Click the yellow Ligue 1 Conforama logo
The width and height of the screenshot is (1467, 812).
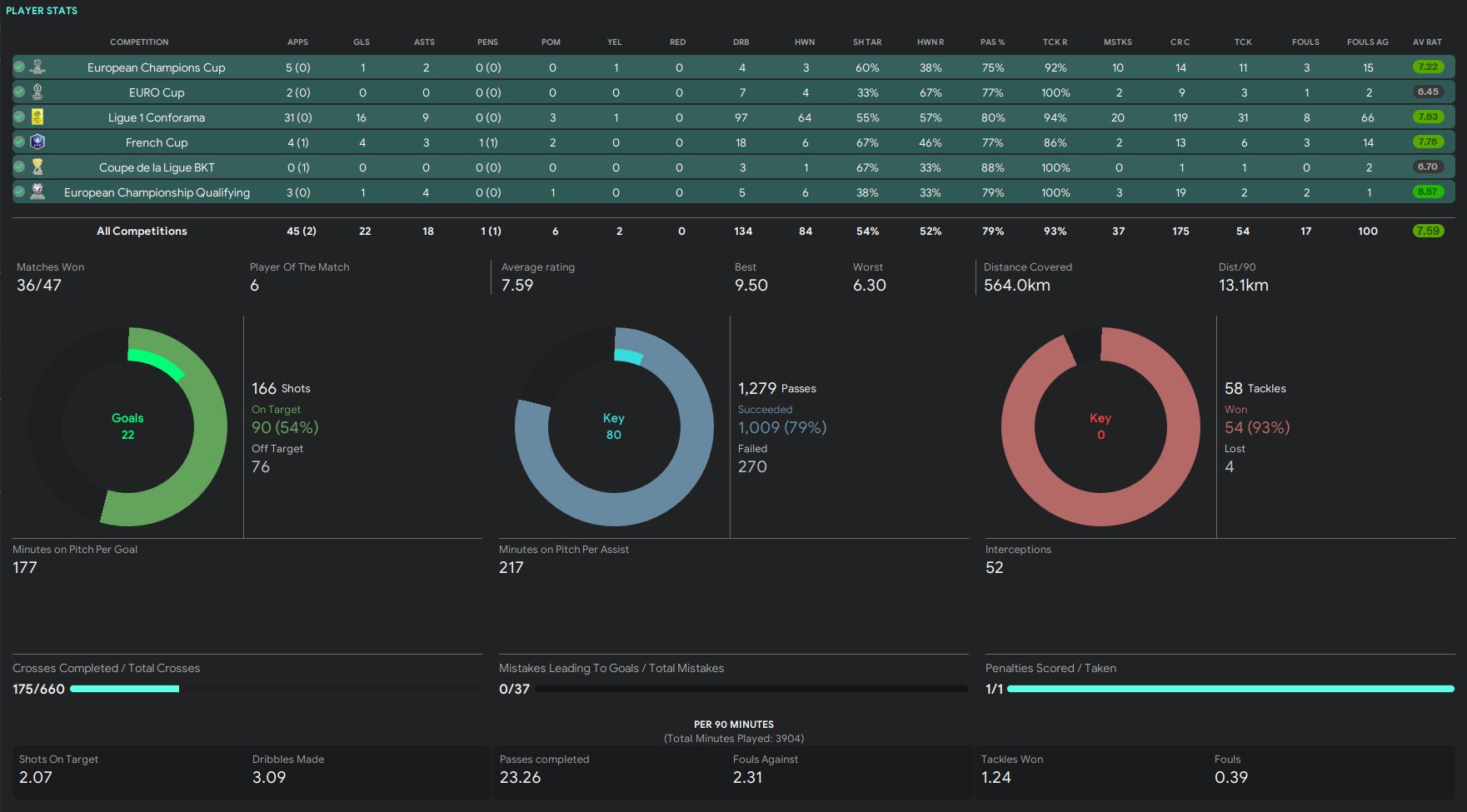click(37, 117)
